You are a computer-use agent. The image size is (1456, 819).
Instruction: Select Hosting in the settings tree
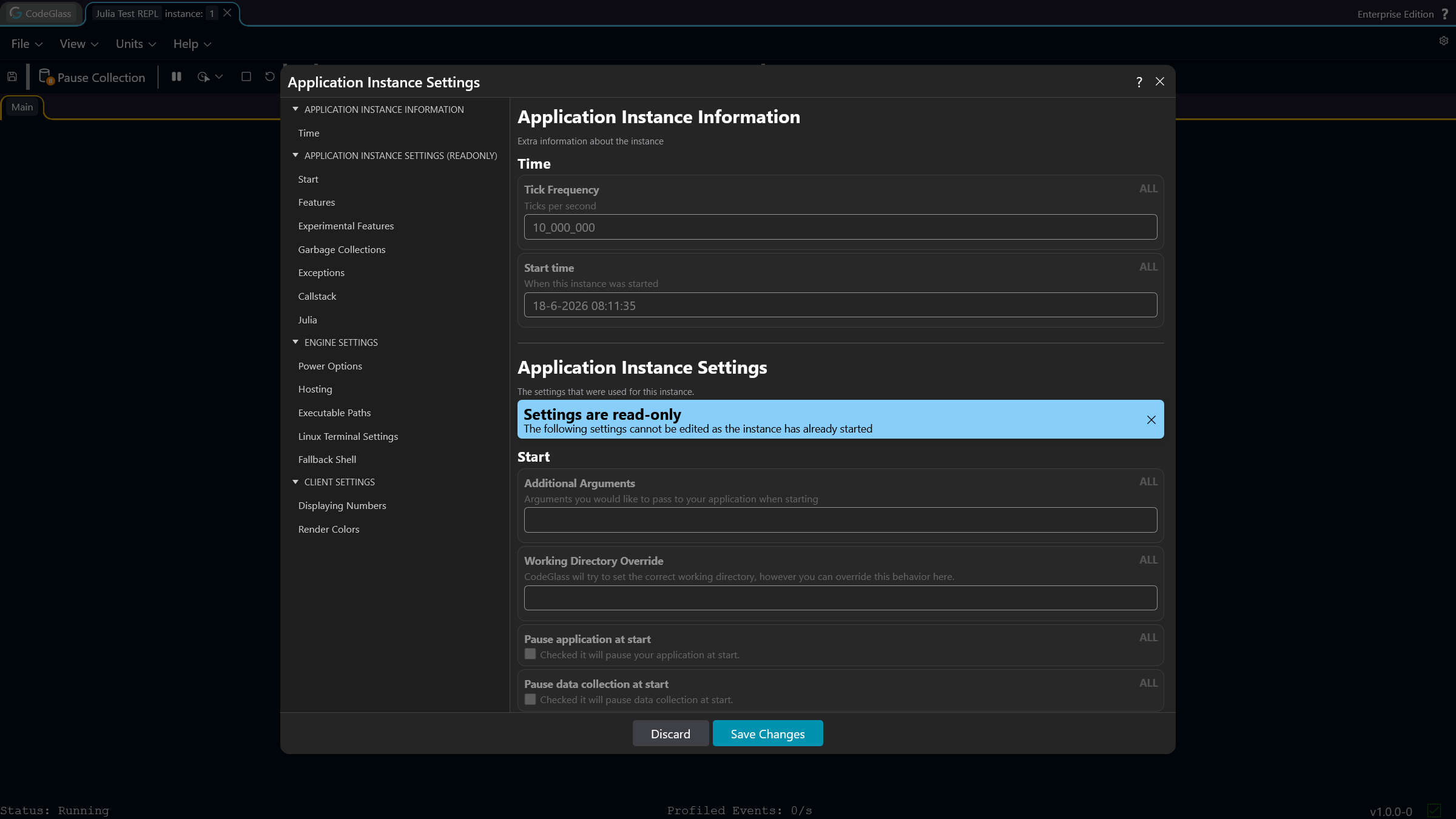point(315,389)
